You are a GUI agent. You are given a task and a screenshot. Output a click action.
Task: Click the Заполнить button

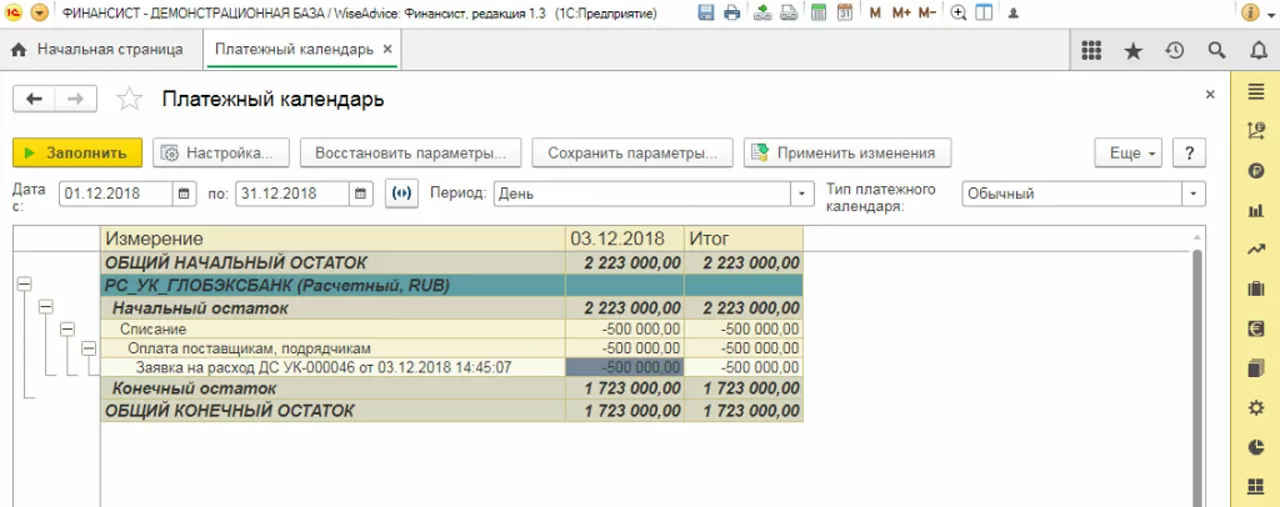click(x=77, y=153)
